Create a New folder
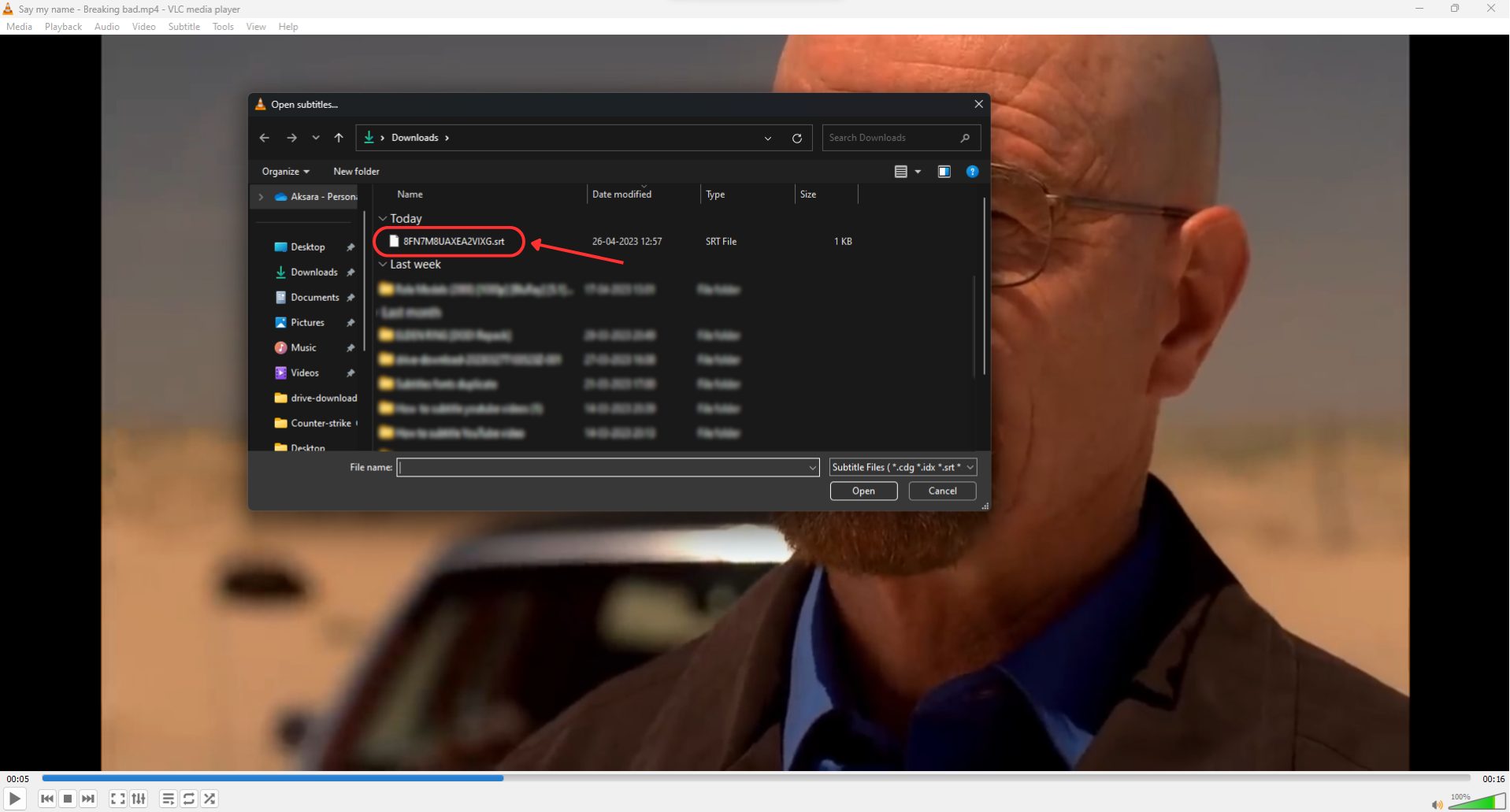The image size is (1510, 812). 356,172
